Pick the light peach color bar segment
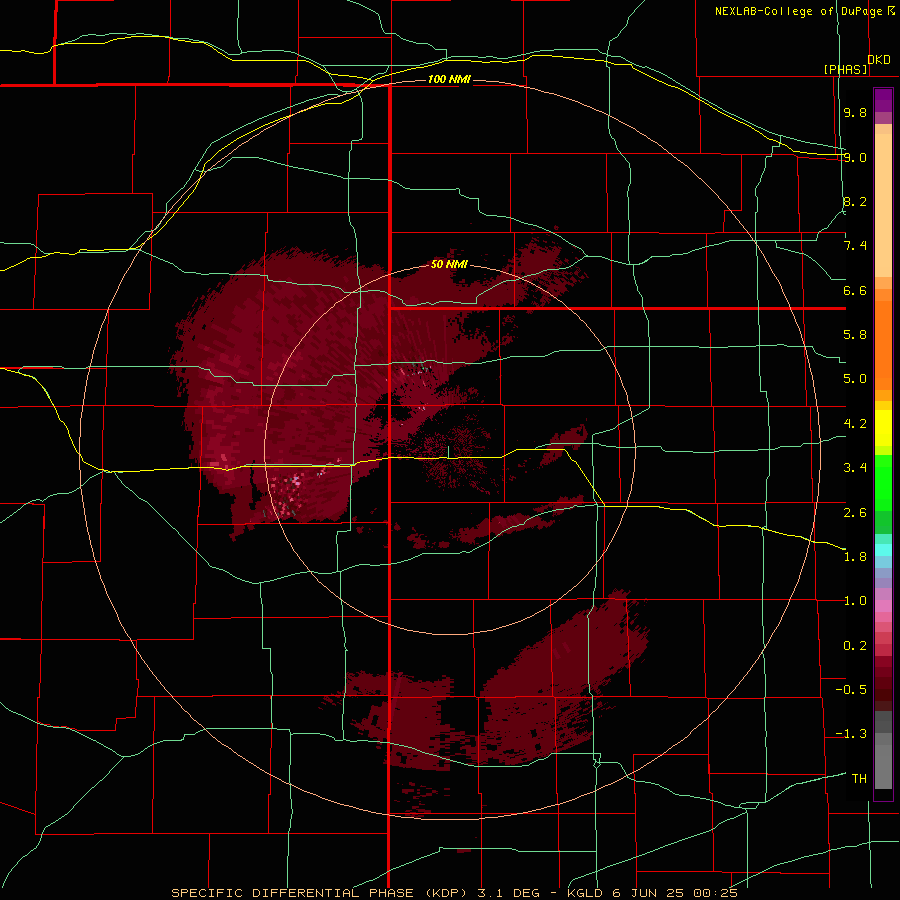This screenshot has height=900, width=900. click(x=883, y=205)
